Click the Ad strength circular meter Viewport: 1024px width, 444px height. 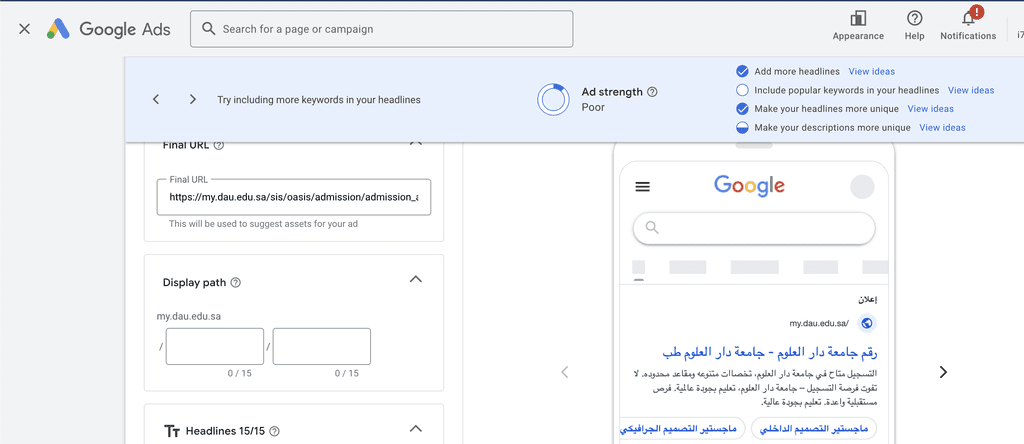pyautogui.click(x=554, y=100)
